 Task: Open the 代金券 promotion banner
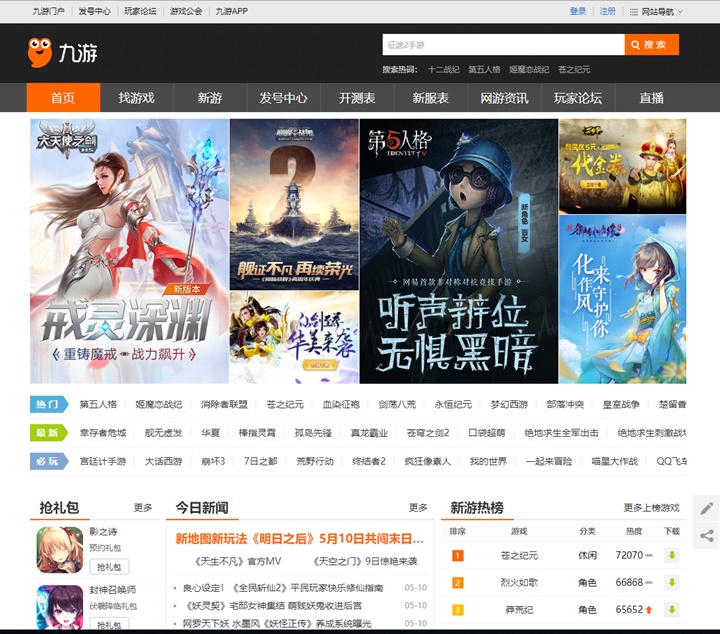(x=623, y=166)
